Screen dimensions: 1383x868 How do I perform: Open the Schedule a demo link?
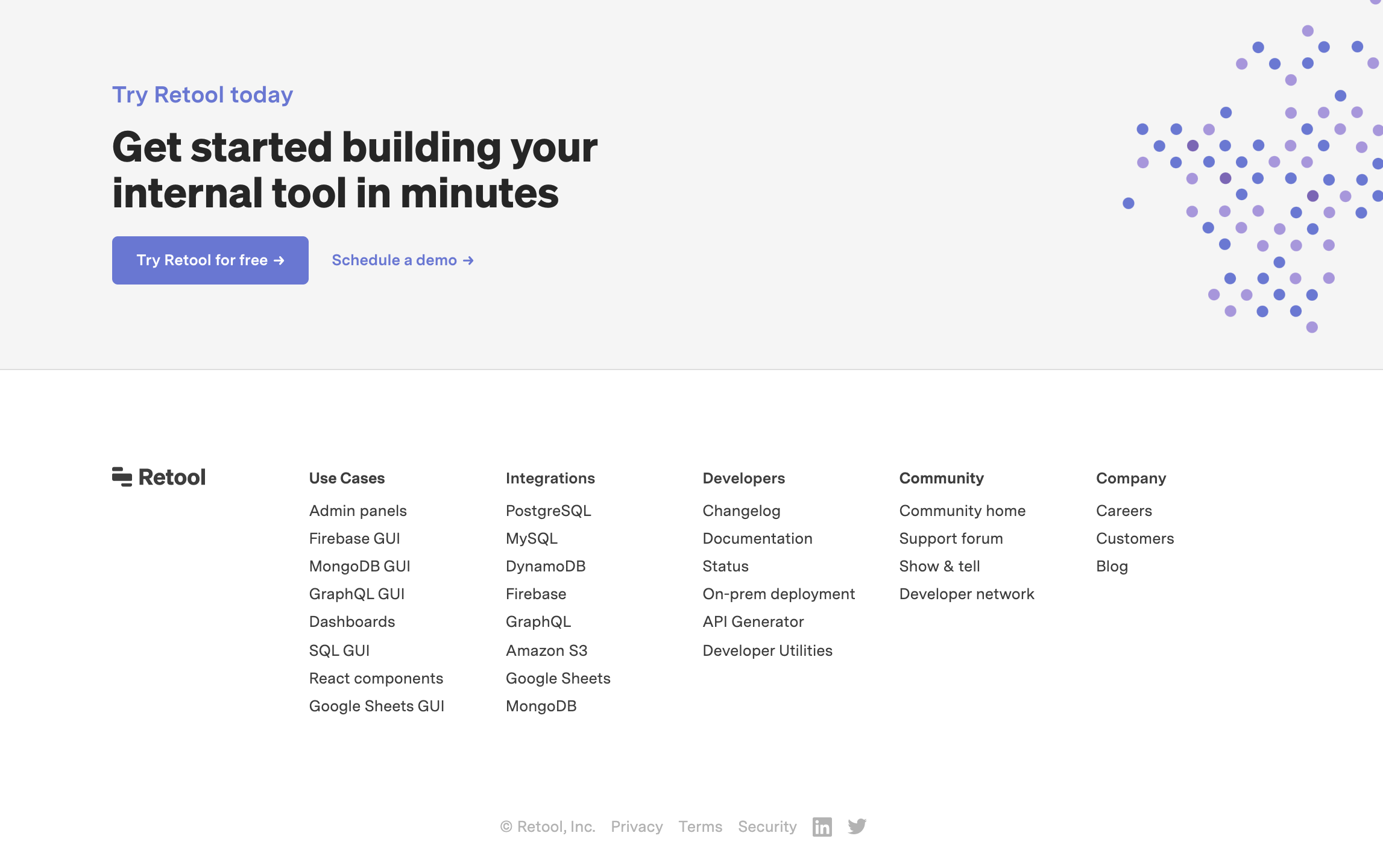click(x=402, y=260)
